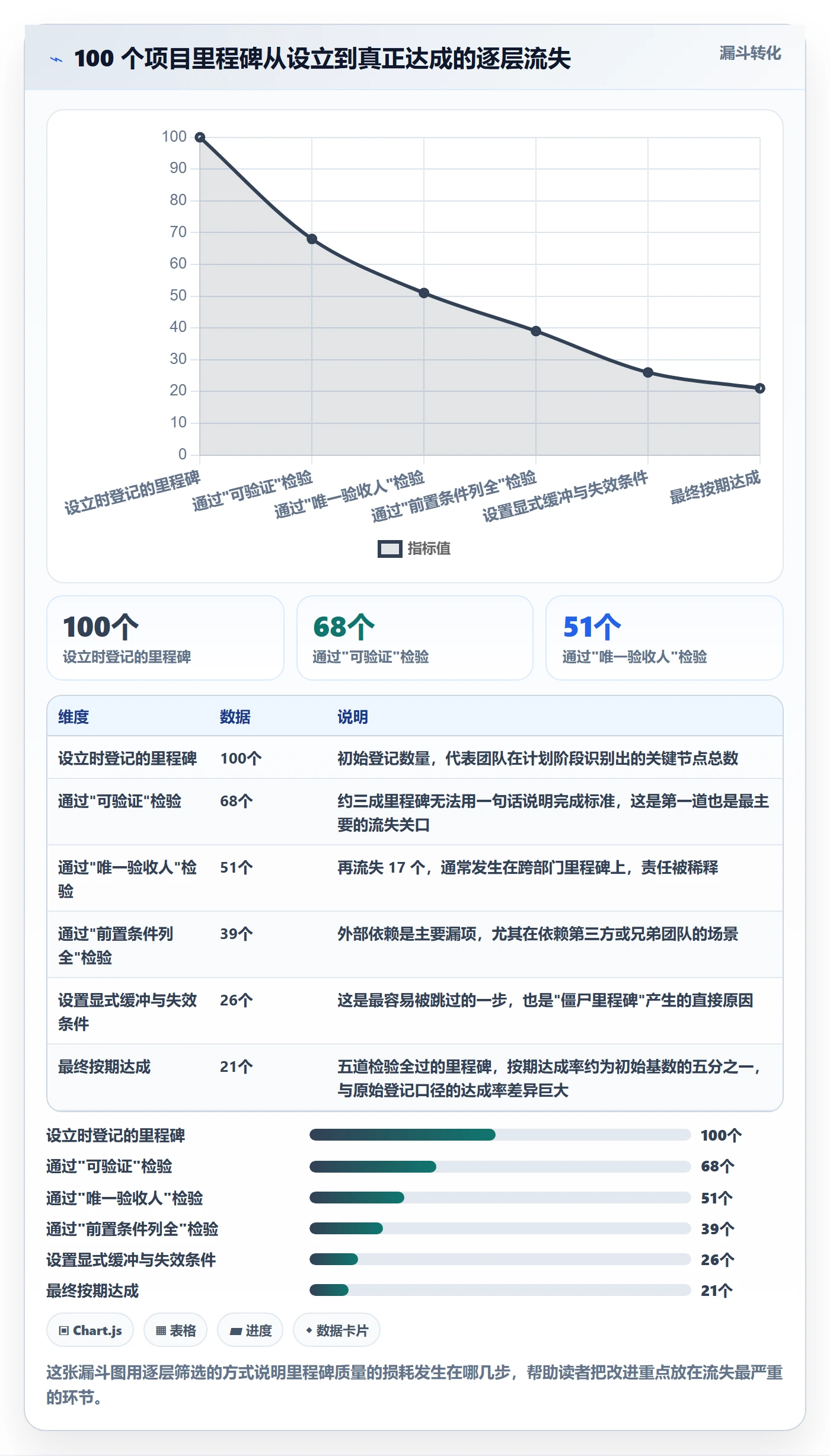The image size is (830, 1456).
Task: Select table cell 39个
Action: click(237, 934)
